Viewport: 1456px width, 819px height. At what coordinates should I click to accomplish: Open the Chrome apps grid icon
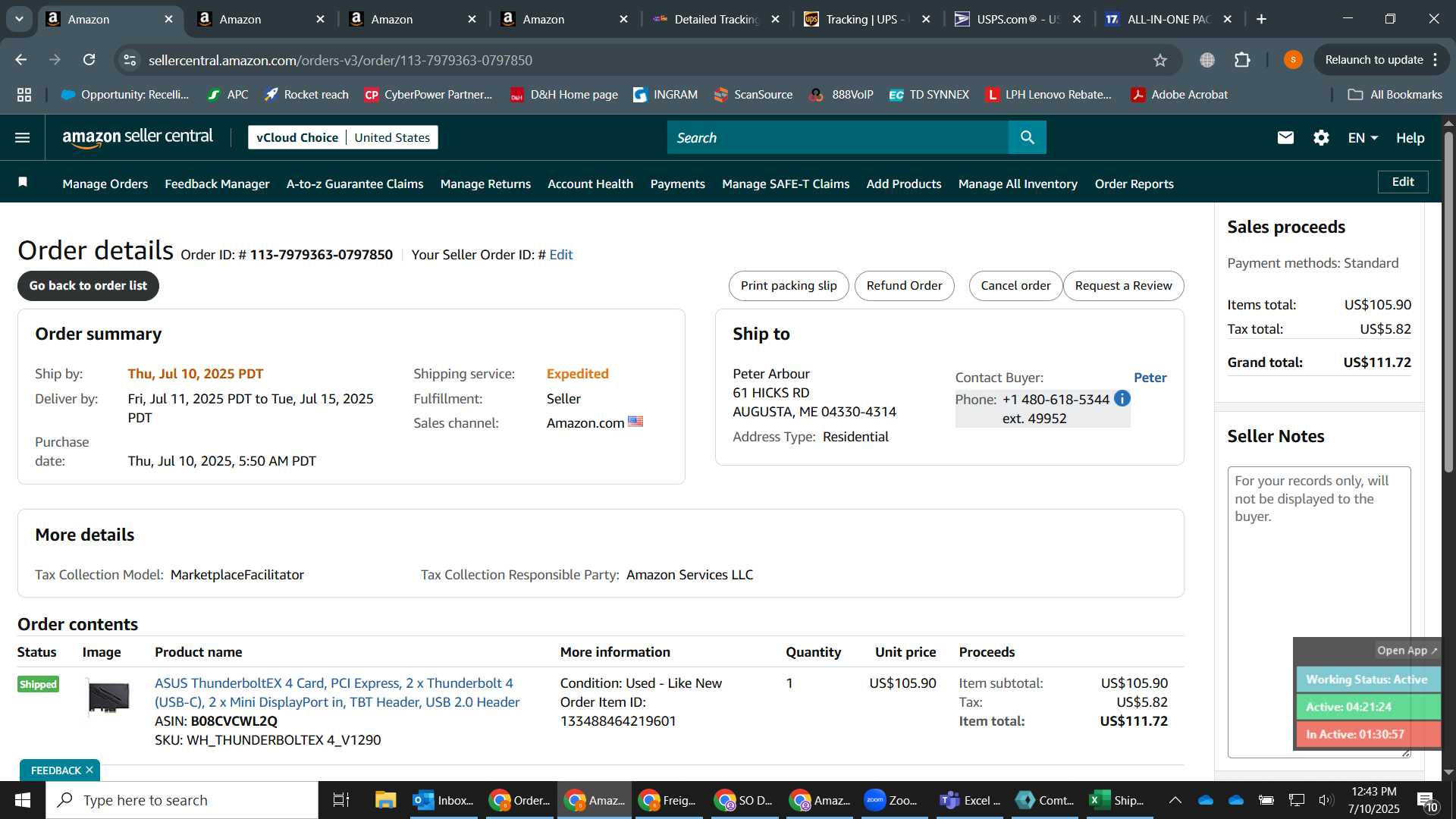24,95
